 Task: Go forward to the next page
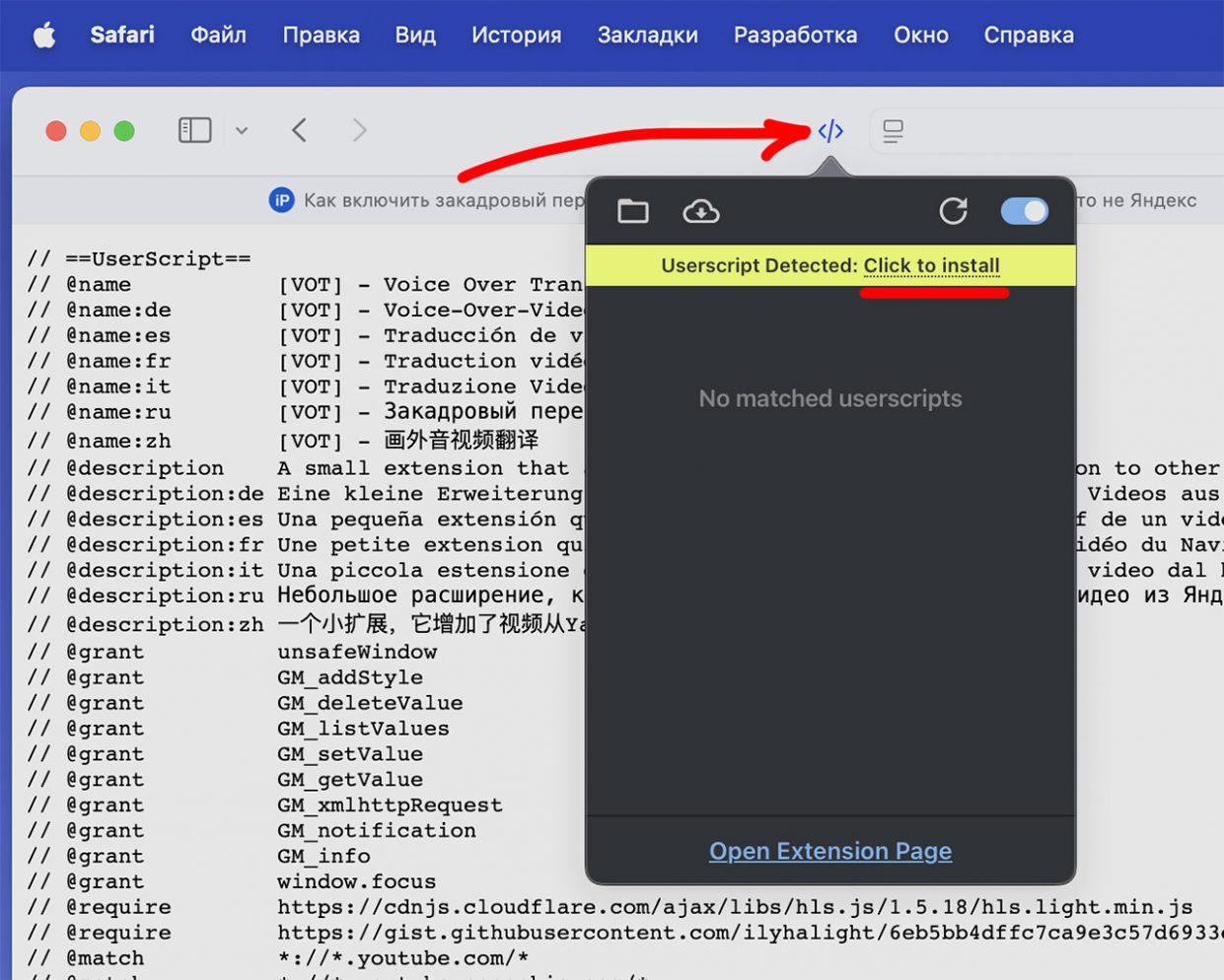[x=360, y=130]
